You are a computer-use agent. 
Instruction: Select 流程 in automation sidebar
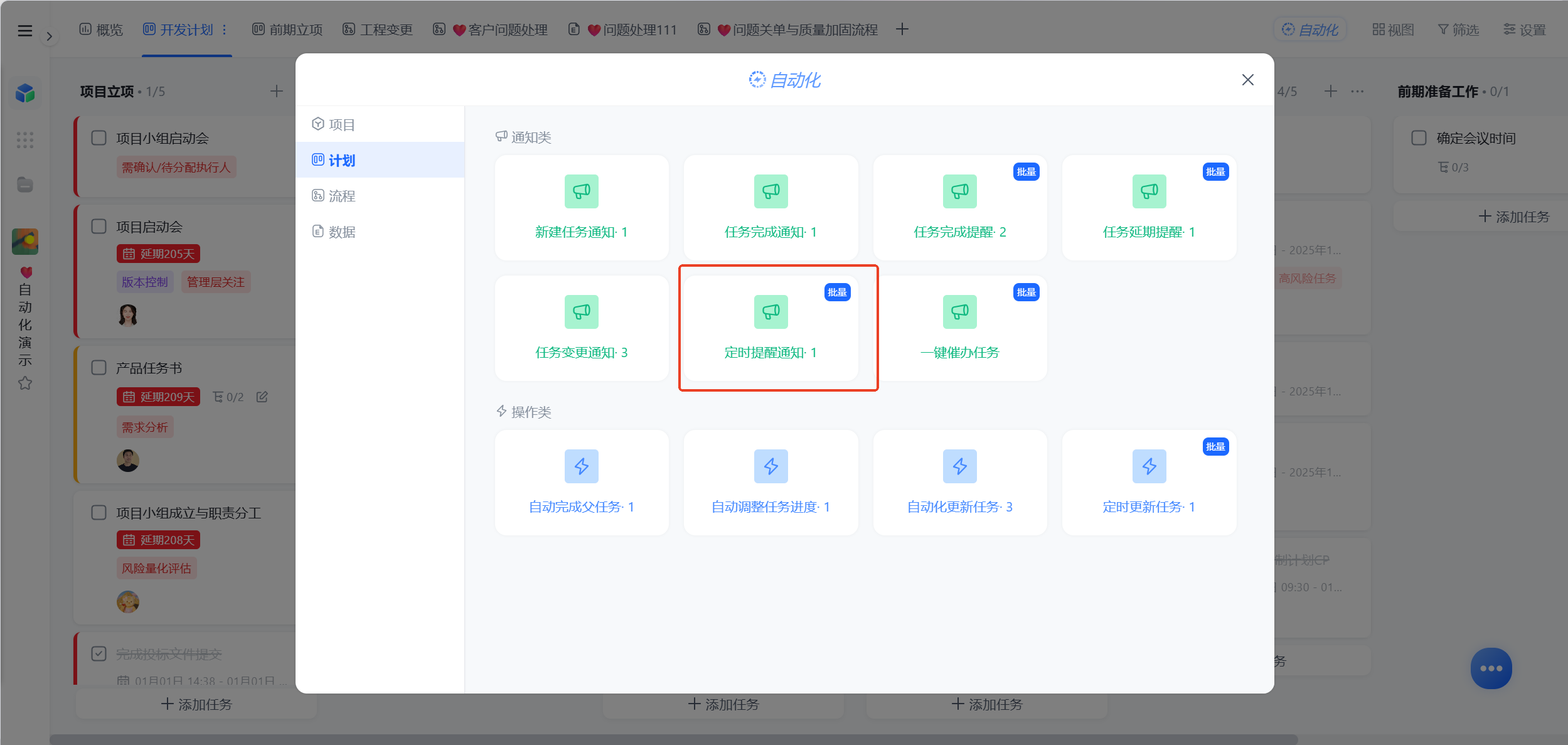tap(380, 196)
